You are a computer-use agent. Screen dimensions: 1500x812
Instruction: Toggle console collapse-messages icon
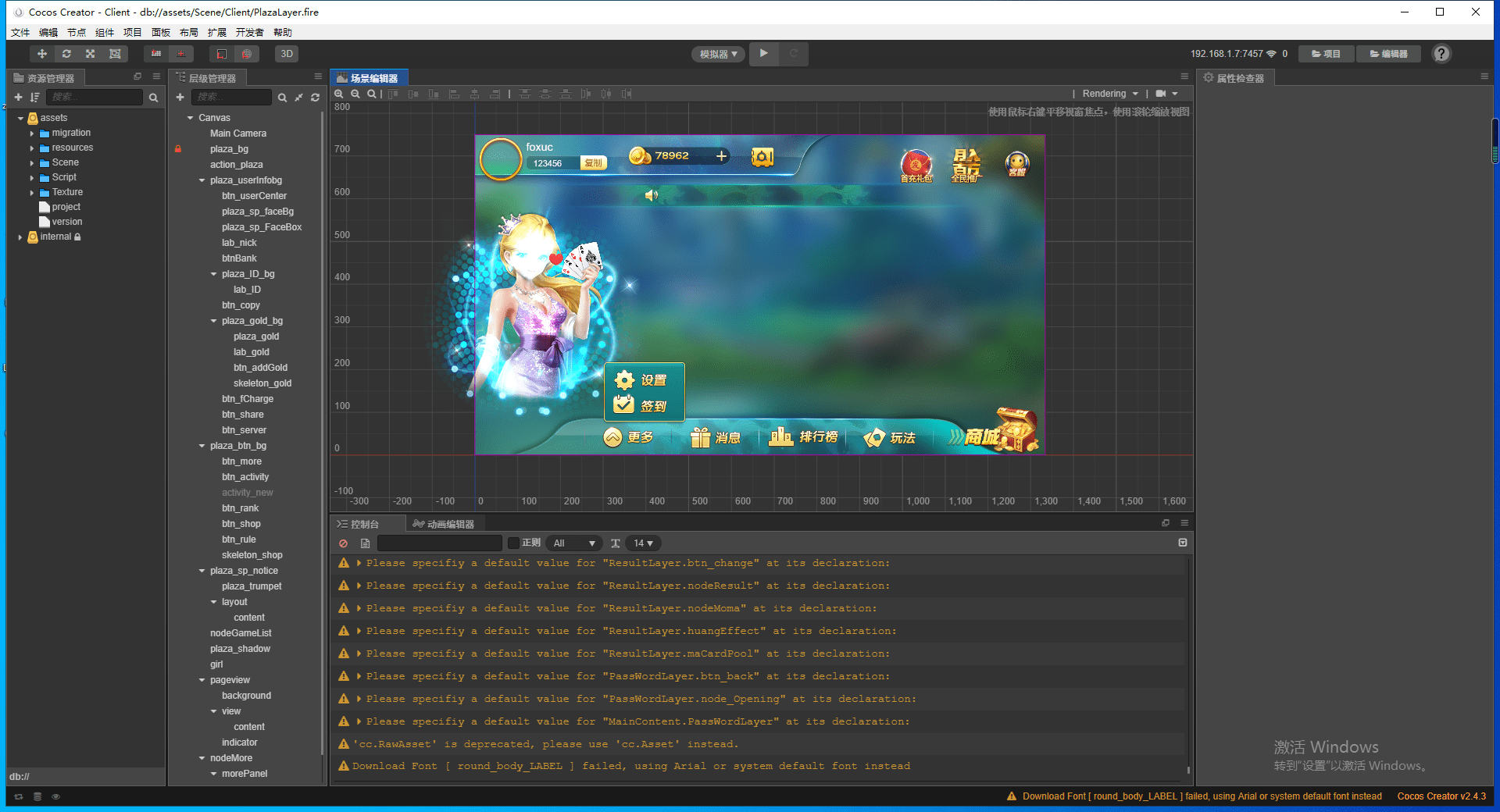tap(1183, 543)
